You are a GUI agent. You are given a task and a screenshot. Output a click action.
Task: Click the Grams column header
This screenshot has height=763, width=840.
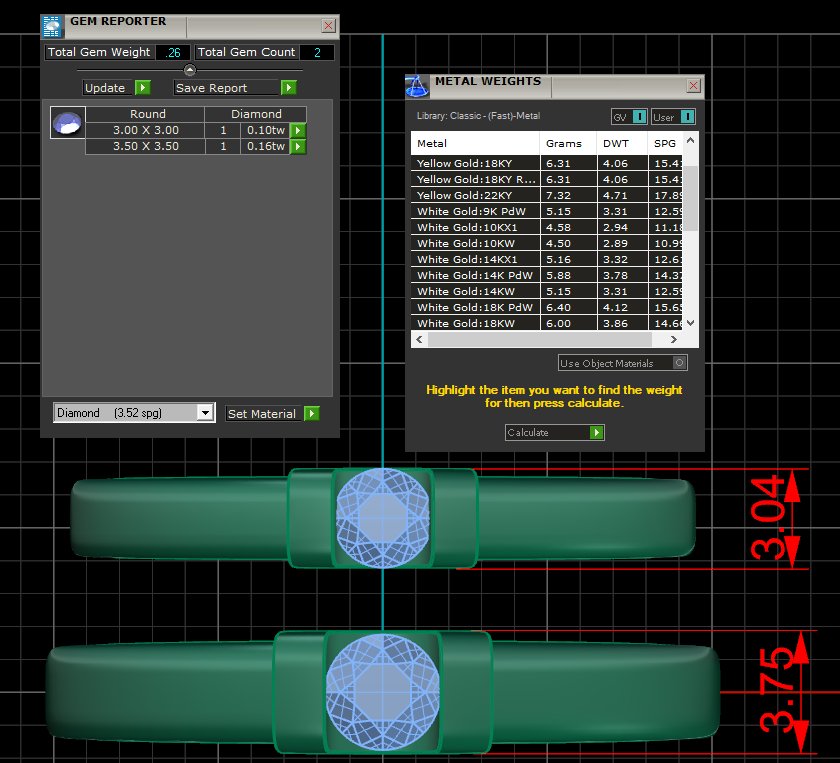pyautogui.click(x=568, y=144)
